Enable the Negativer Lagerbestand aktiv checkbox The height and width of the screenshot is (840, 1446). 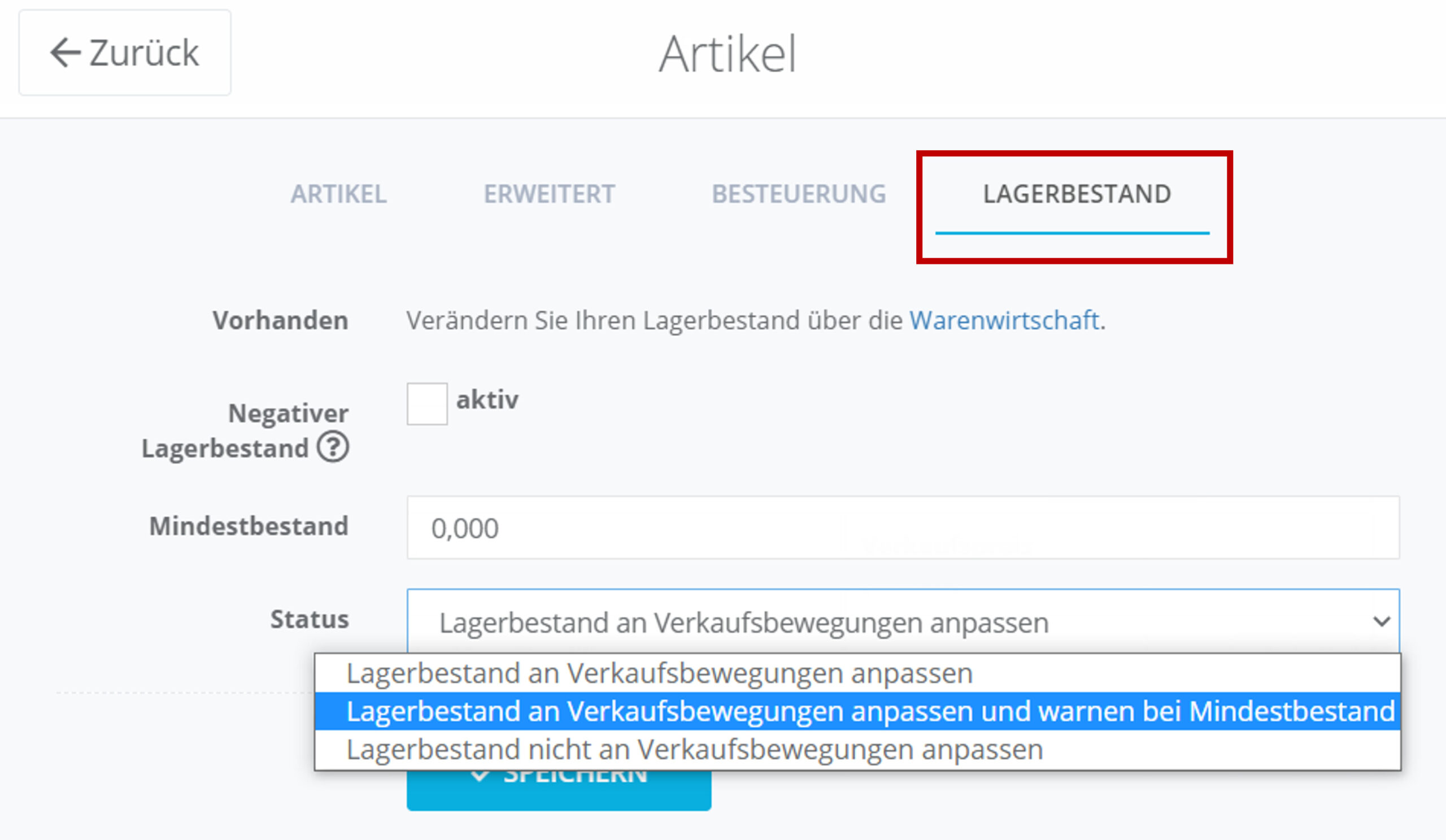coord(427,404)
